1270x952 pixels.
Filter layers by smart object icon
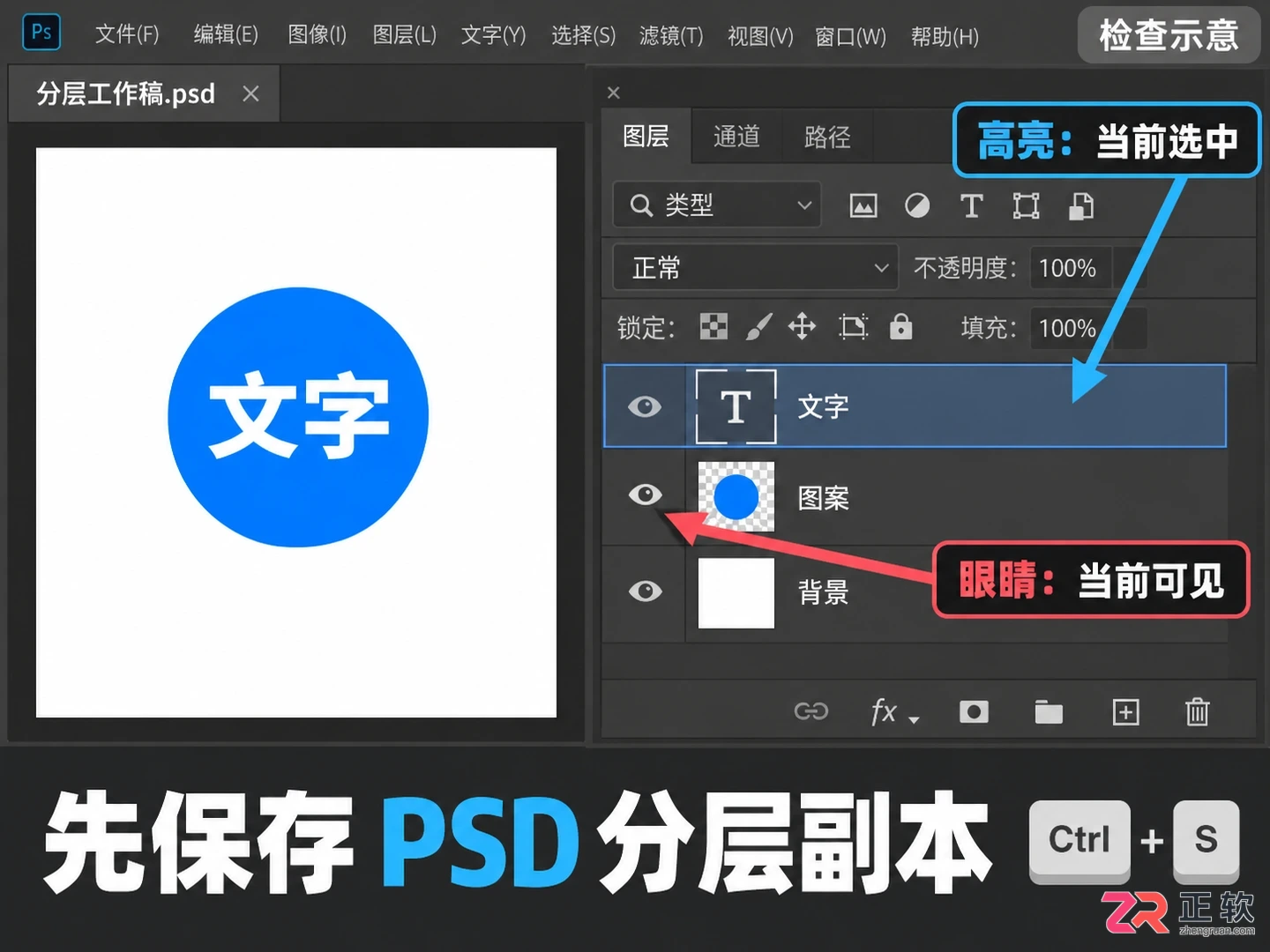click(1081, 206)
